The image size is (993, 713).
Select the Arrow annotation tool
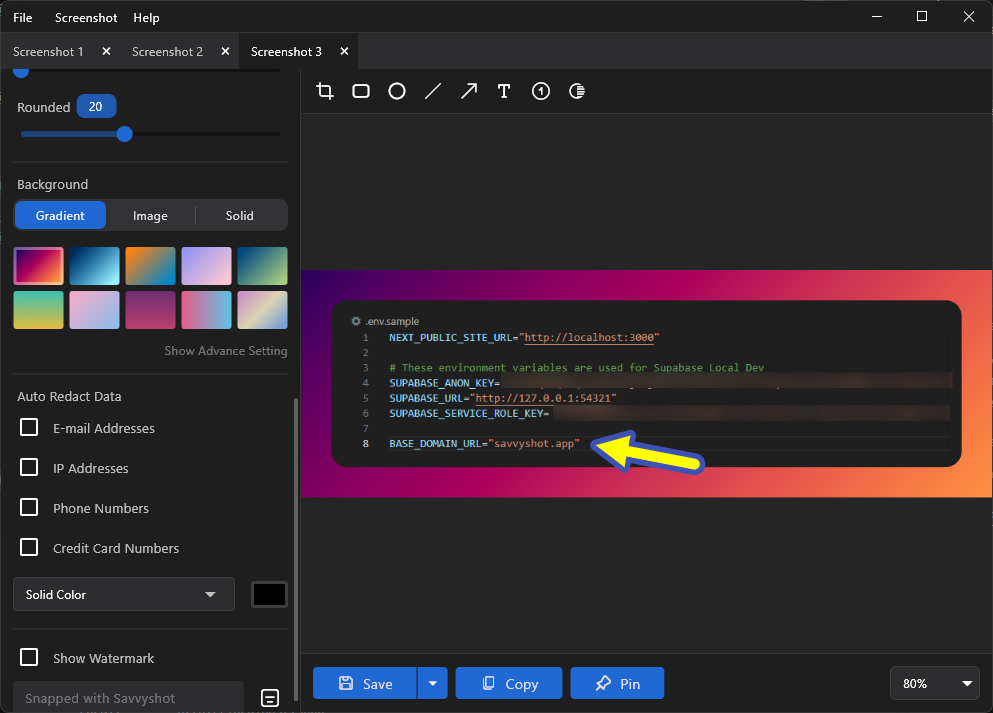point(468,90)
